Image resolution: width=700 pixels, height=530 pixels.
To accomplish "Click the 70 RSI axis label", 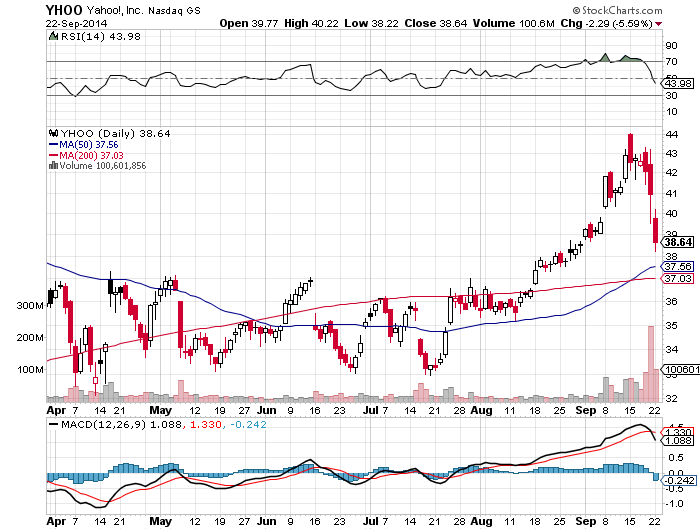I will 671,62.
